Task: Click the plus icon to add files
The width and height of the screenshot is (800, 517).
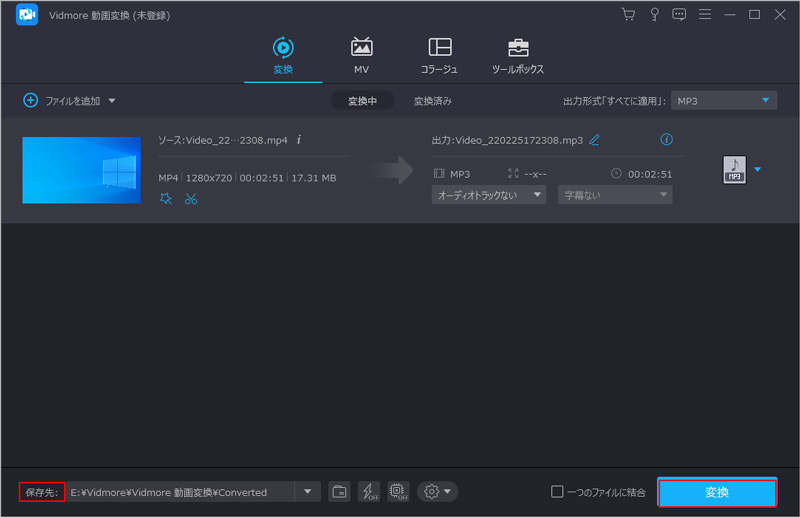Action: tap(31, 100)
